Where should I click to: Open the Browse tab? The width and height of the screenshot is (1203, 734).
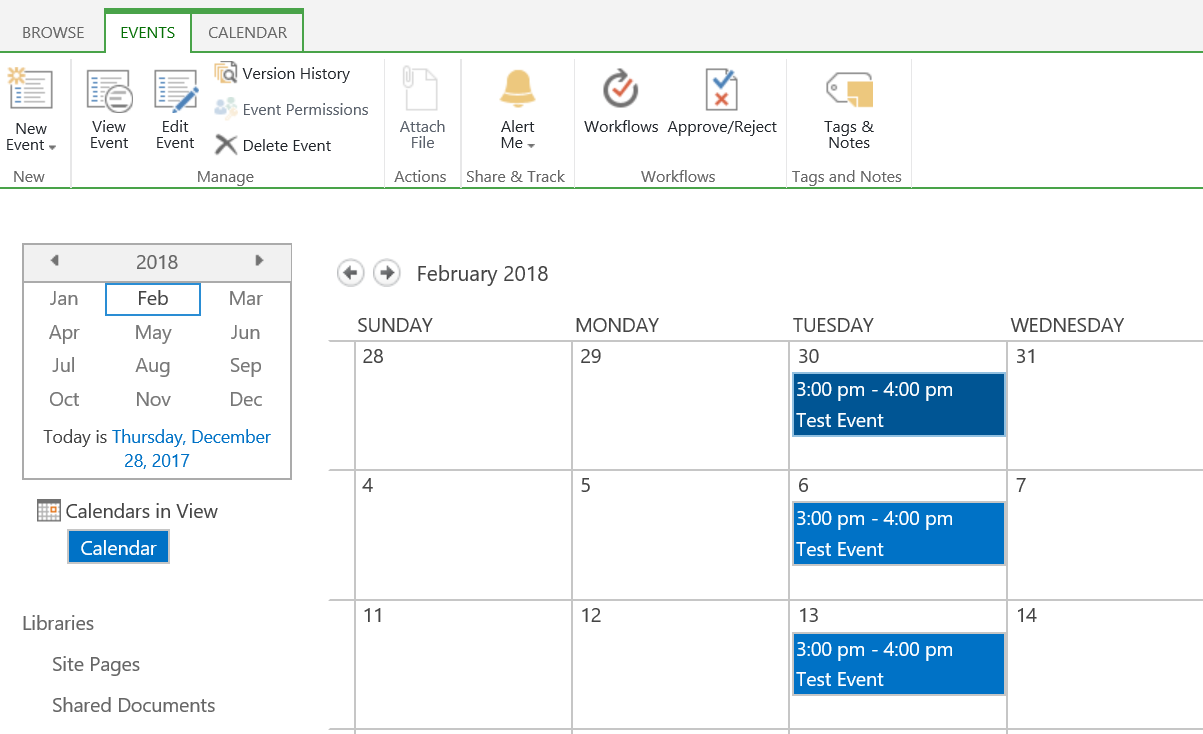tap(52, 31)
